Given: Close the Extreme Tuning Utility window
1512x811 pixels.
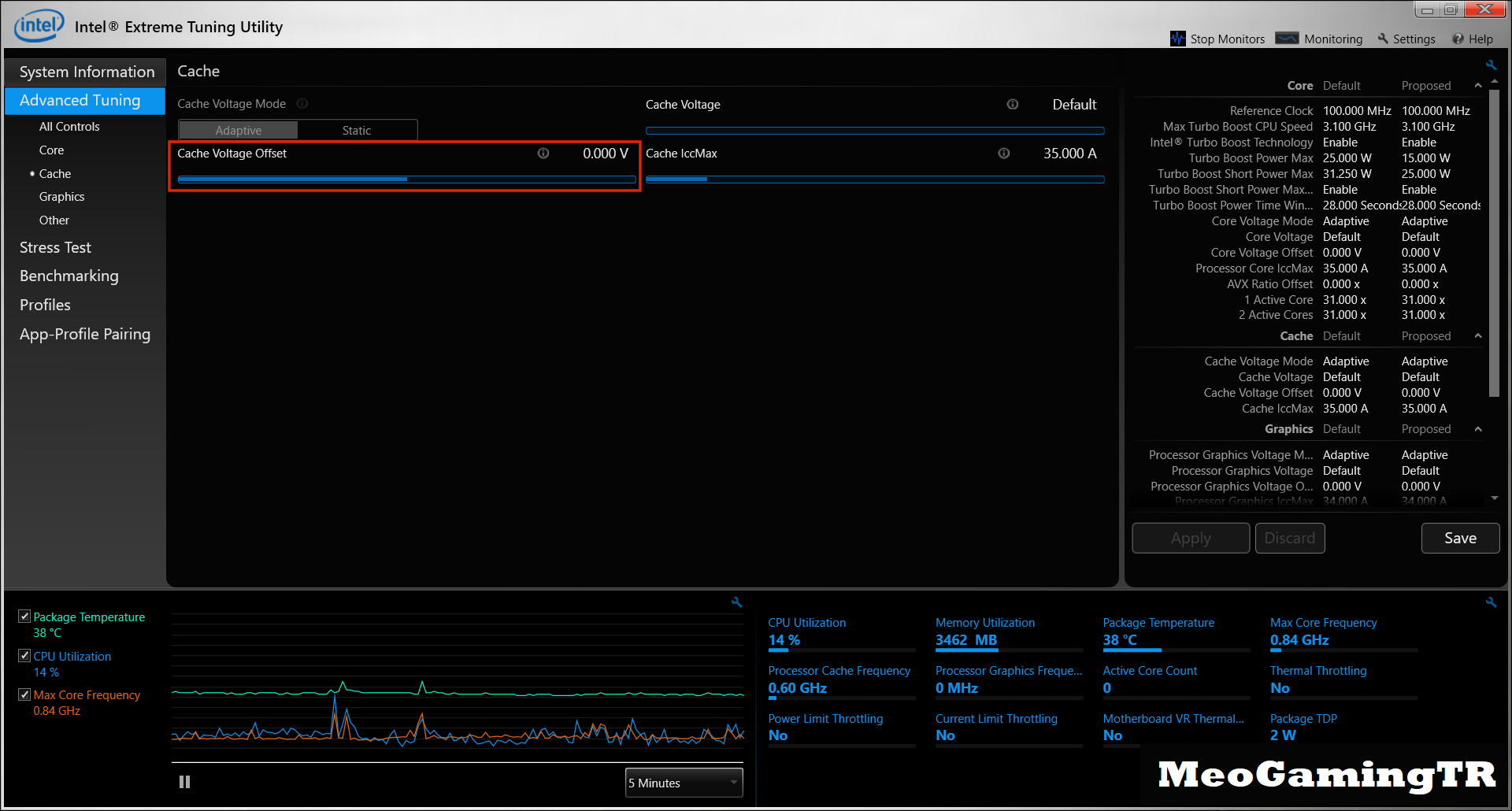Looking at the screenshot, I should point(1484,9).
